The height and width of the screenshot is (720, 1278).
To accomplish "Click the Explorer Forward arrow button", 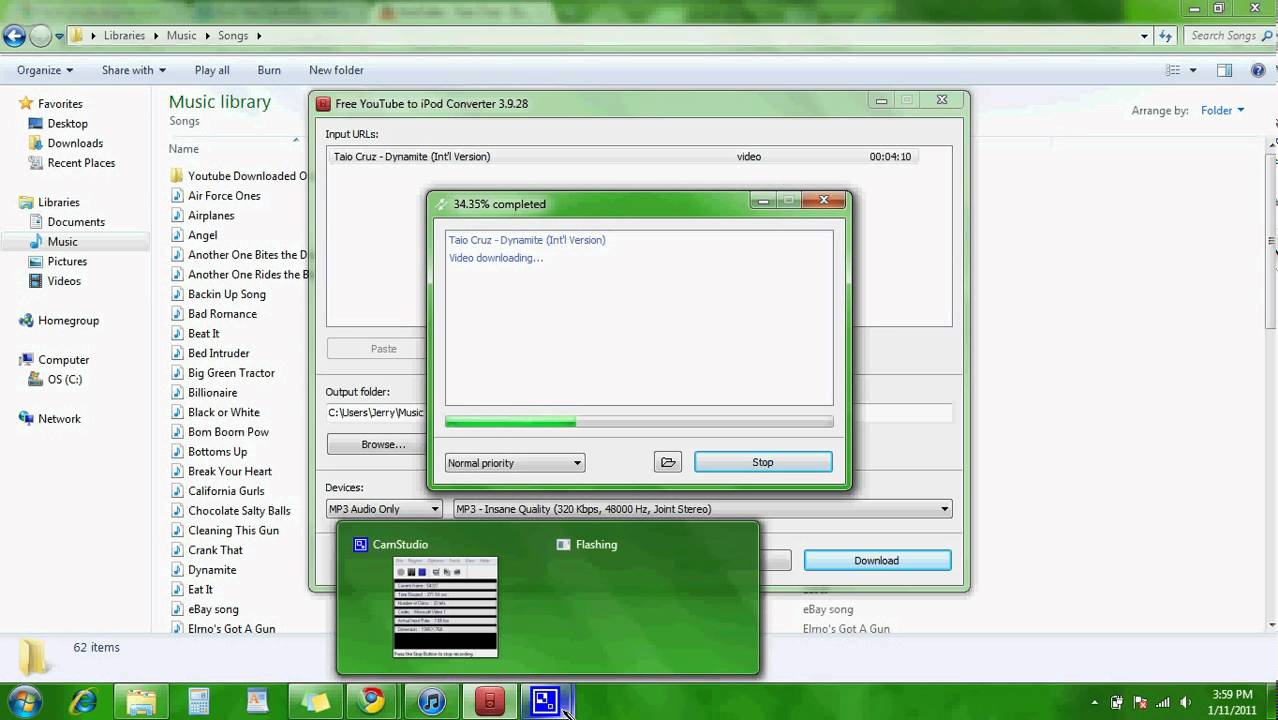I will click(40, 36).
